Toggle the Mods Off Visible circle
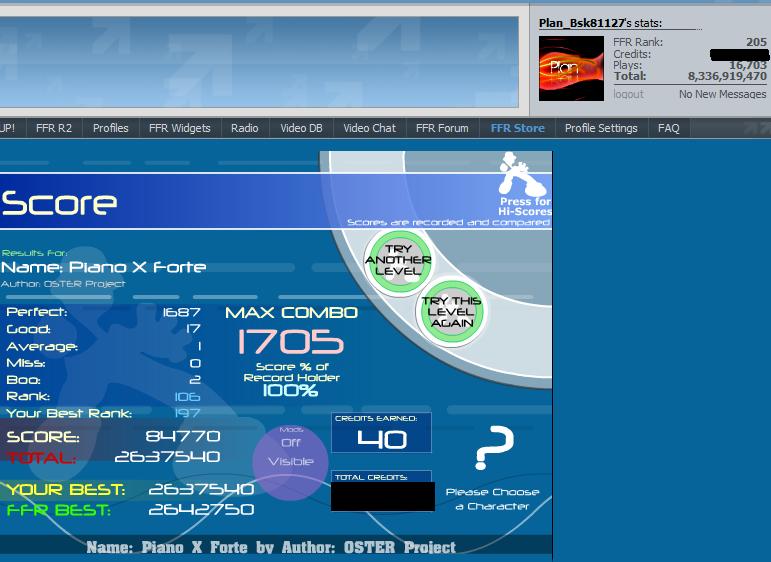771x562 pixels. pos(291,461)
